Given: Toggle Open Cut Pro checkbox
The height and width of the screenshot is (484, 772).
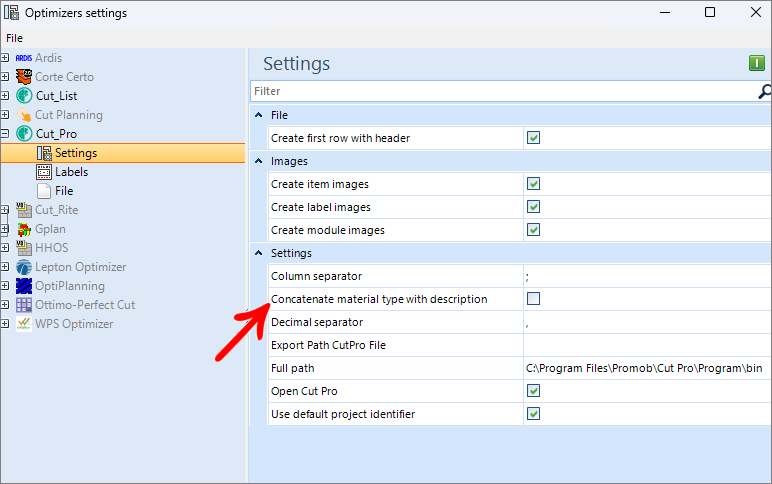Looking at the screenshot, I should point(533,391).
